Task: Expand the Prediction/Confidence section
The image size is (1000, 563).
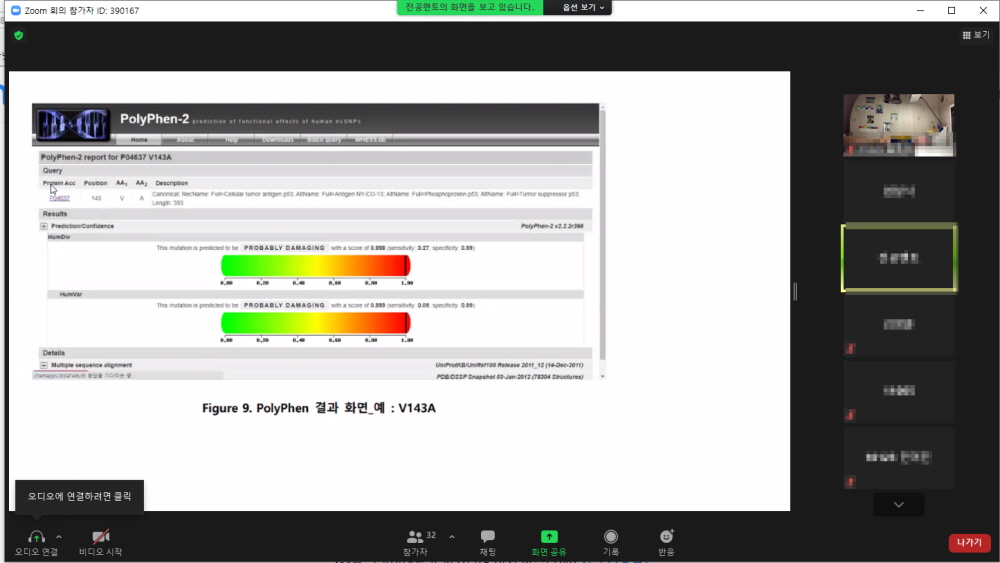Action: click(x=44, y=226)
